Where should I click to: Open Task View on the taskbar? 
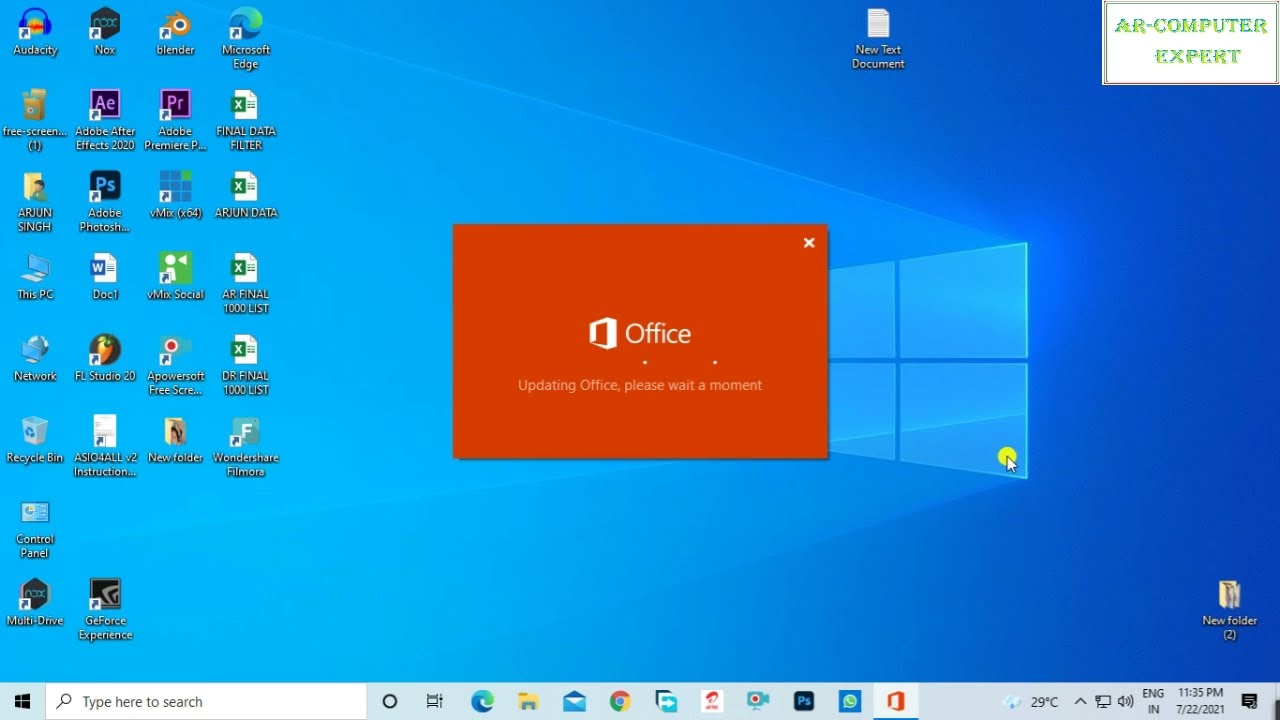[x=435, y=701]
